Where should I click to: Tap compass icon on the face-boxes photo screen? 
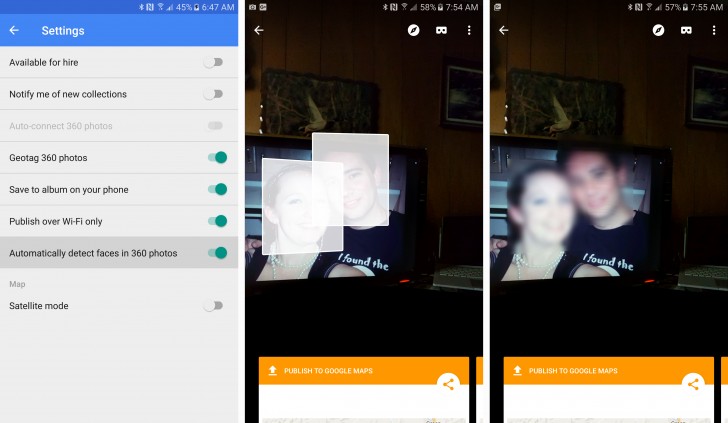click(x=414, y=31)
